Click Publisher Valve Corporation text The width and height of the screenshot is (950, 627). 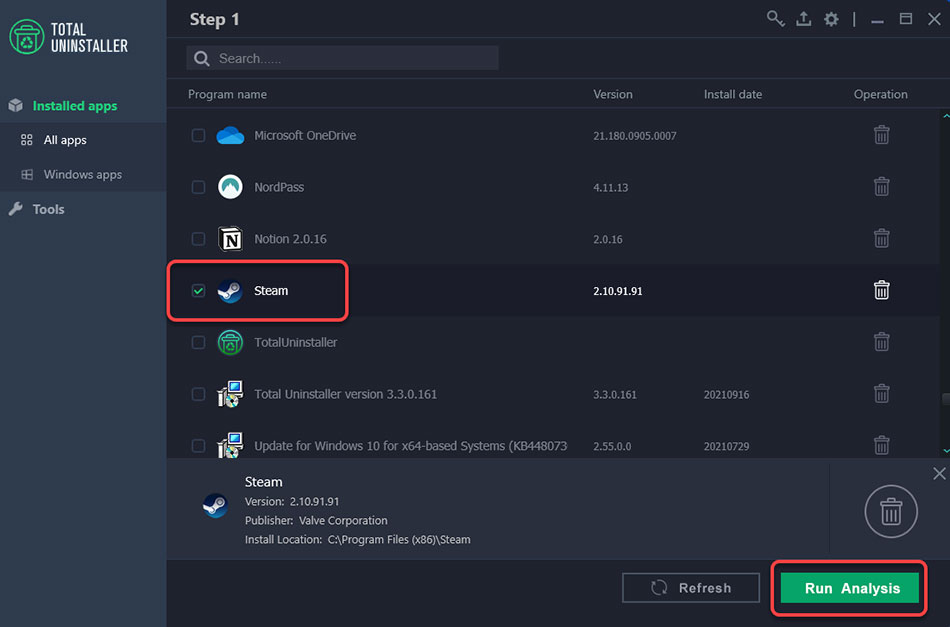pos(316,520)
